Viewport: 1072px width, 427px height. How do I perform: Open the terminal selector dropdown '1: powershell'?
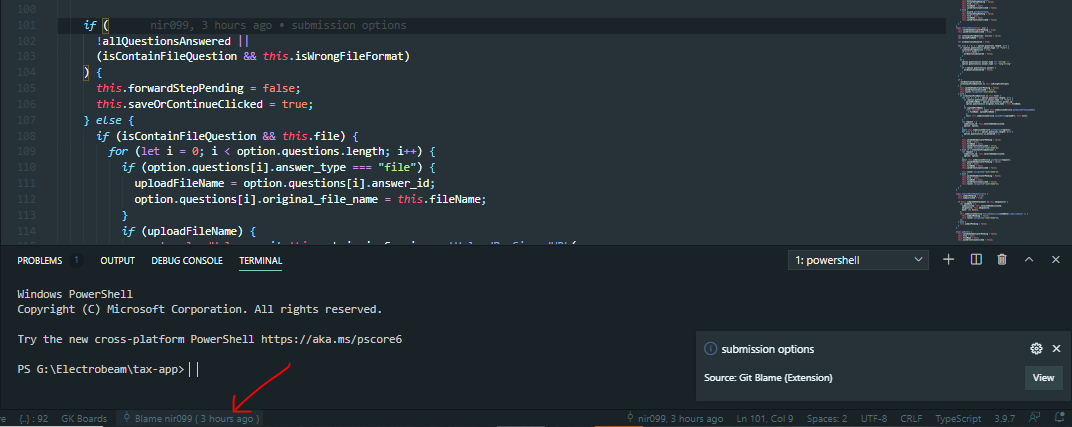tap(858, 260)
